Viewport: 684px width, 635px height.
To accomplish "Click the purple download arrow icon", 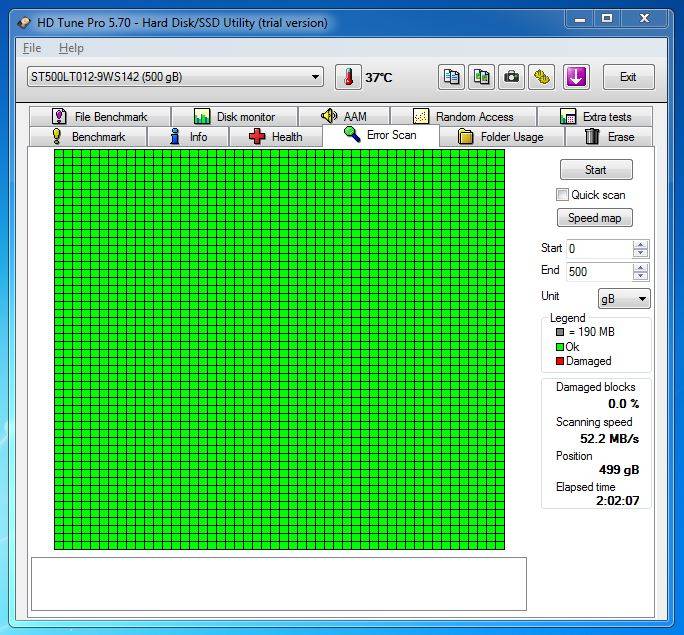I will [576, 77].
